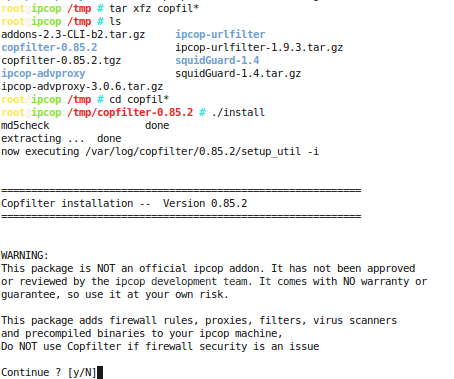454x379 pixels.
Task: Click the cd copfil* command text
Action: pyautogui.click(x=139, y=99)
